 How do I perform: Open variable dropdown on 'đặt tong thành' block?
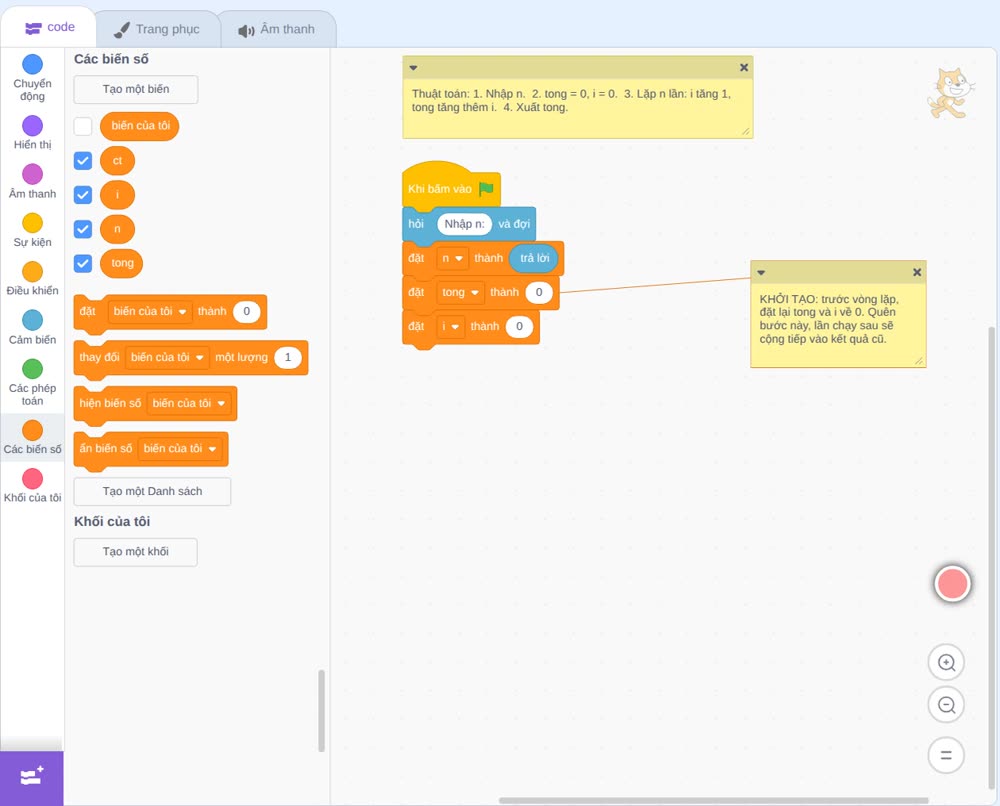tap(460, 292)
